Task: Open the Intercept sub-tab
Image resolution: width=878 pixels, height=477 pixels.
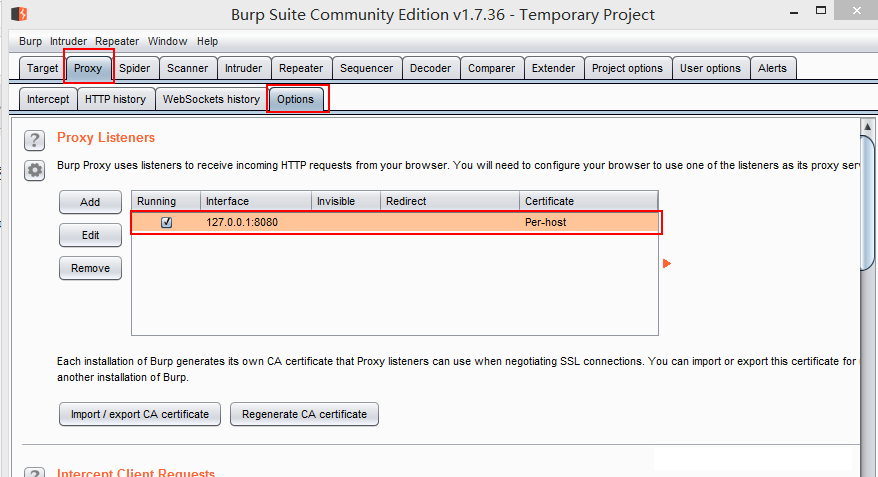Action: (48, 99)
